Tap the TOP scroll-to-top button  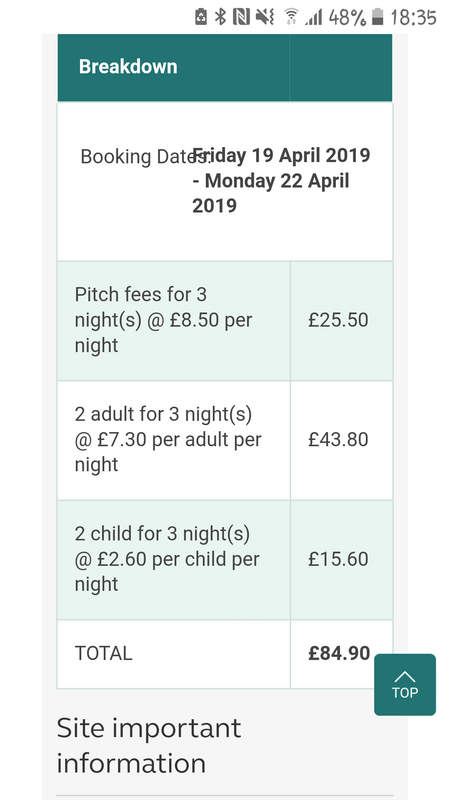point(405,684)
